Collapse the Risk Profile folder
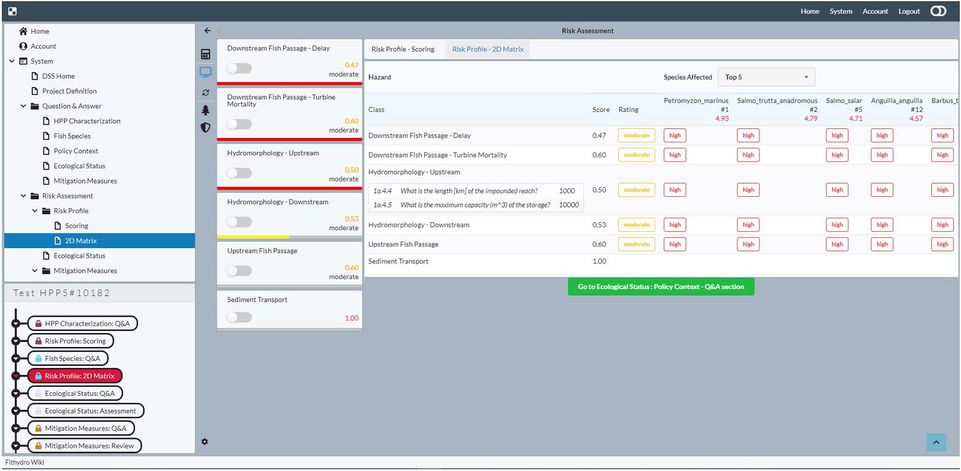The width and height of the screenshot is (961, 471). (35, 211)
